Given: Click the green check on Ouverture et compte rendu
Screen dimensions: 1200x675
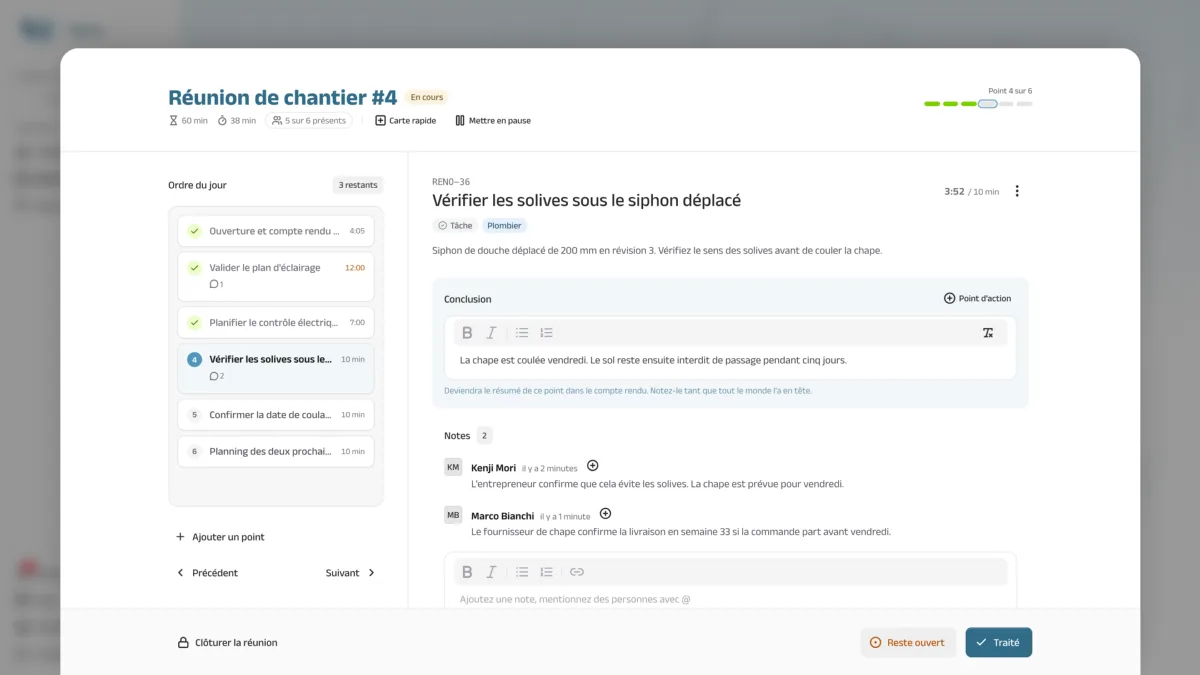Looking at the screenshot, I should (x=194, y=231).
